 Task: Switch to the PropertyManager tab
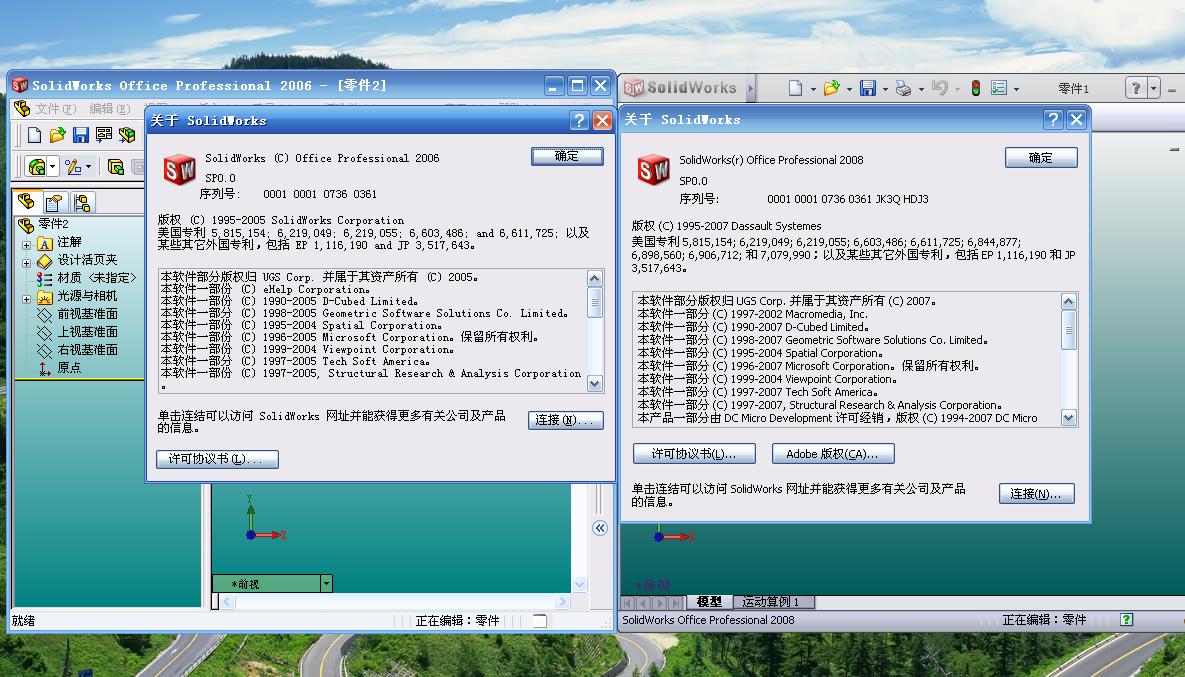point(54,202)
